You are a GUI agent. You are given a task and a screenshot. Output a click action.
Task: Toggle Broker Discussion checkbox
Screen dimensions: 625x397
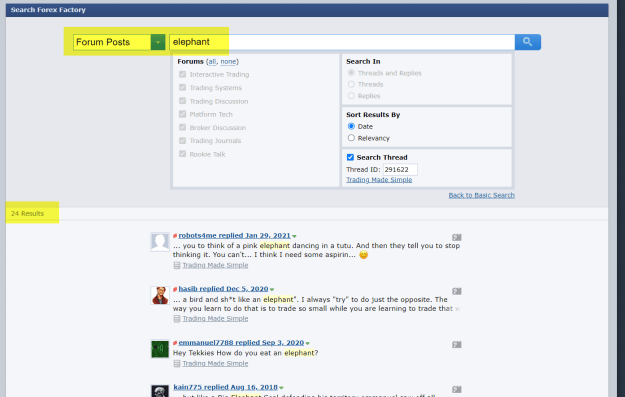183,127
